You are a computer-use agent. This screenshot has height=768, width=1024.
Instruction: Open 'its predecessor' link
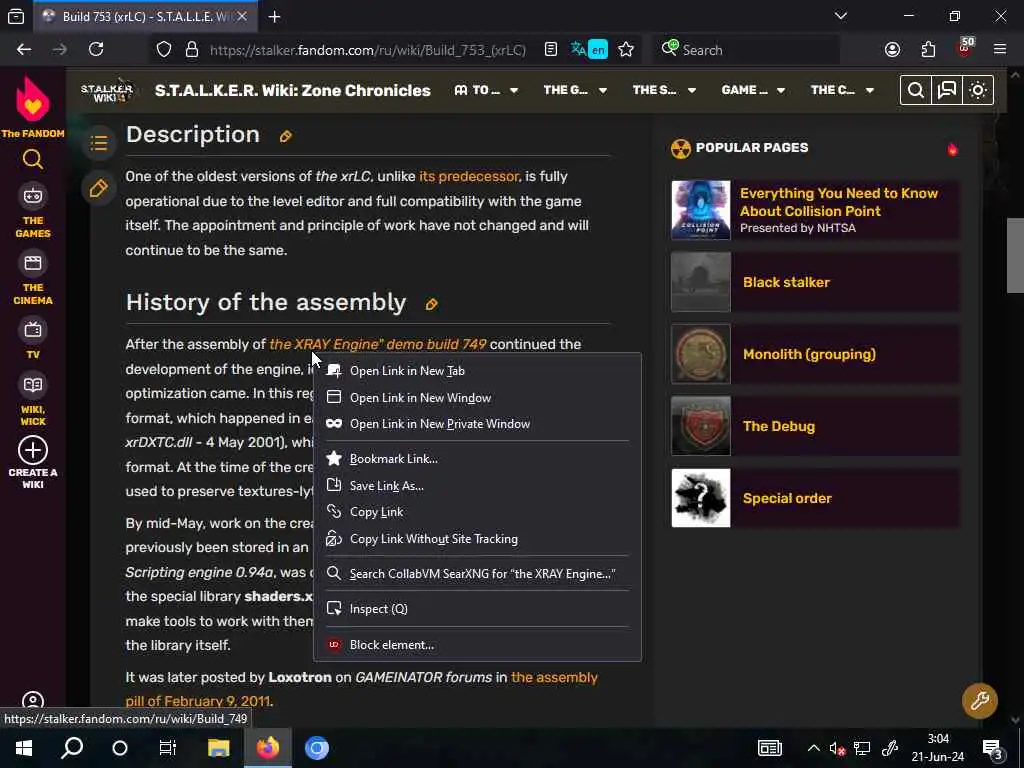click(x=469, y=176)
